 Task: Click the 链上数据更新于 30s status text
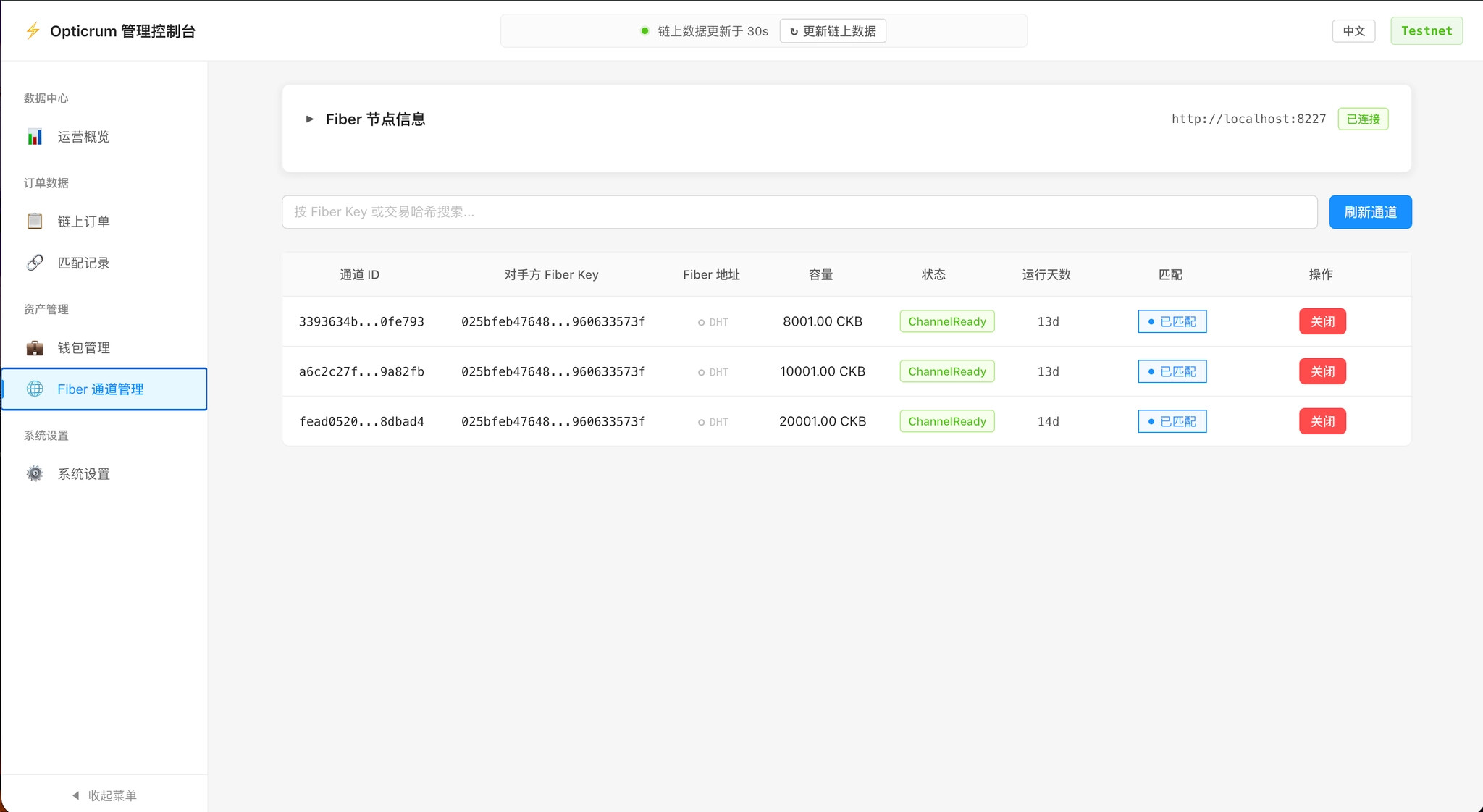click(x=713, y=31)
